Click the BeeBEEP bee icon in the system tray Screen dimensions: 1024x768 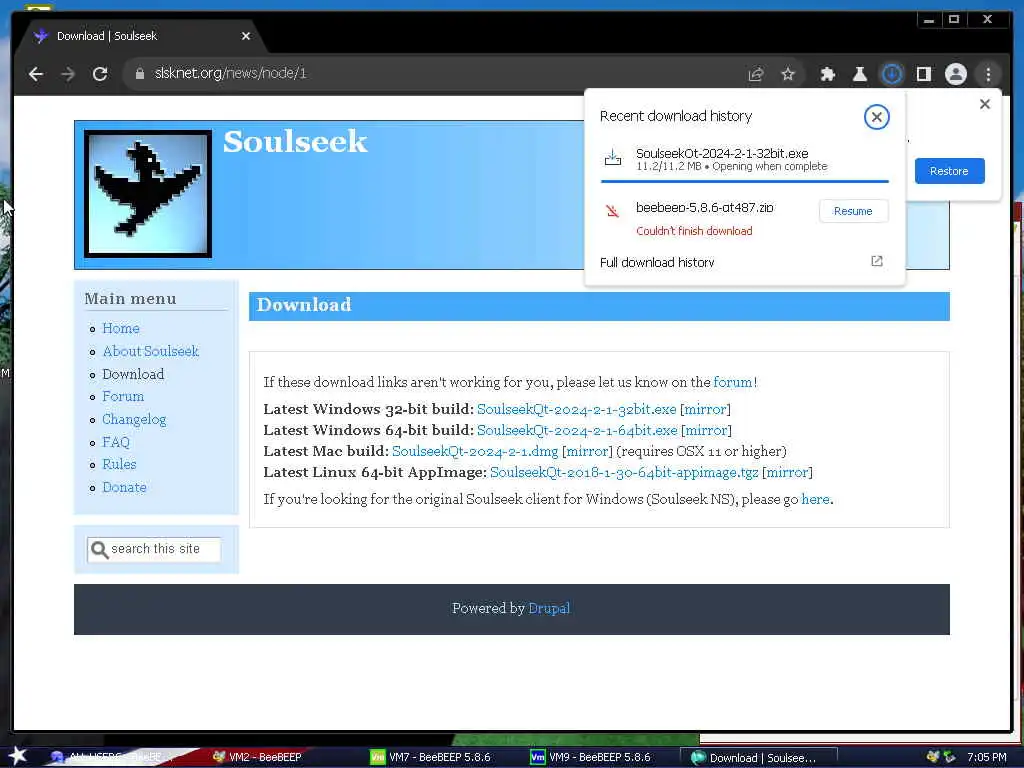933,756
